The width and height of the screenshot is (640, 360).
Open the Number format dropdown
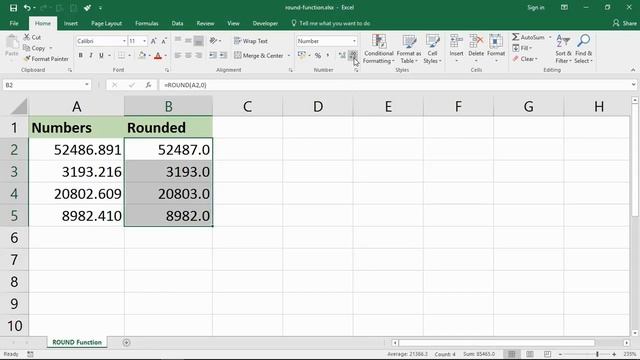pos(354,41)
